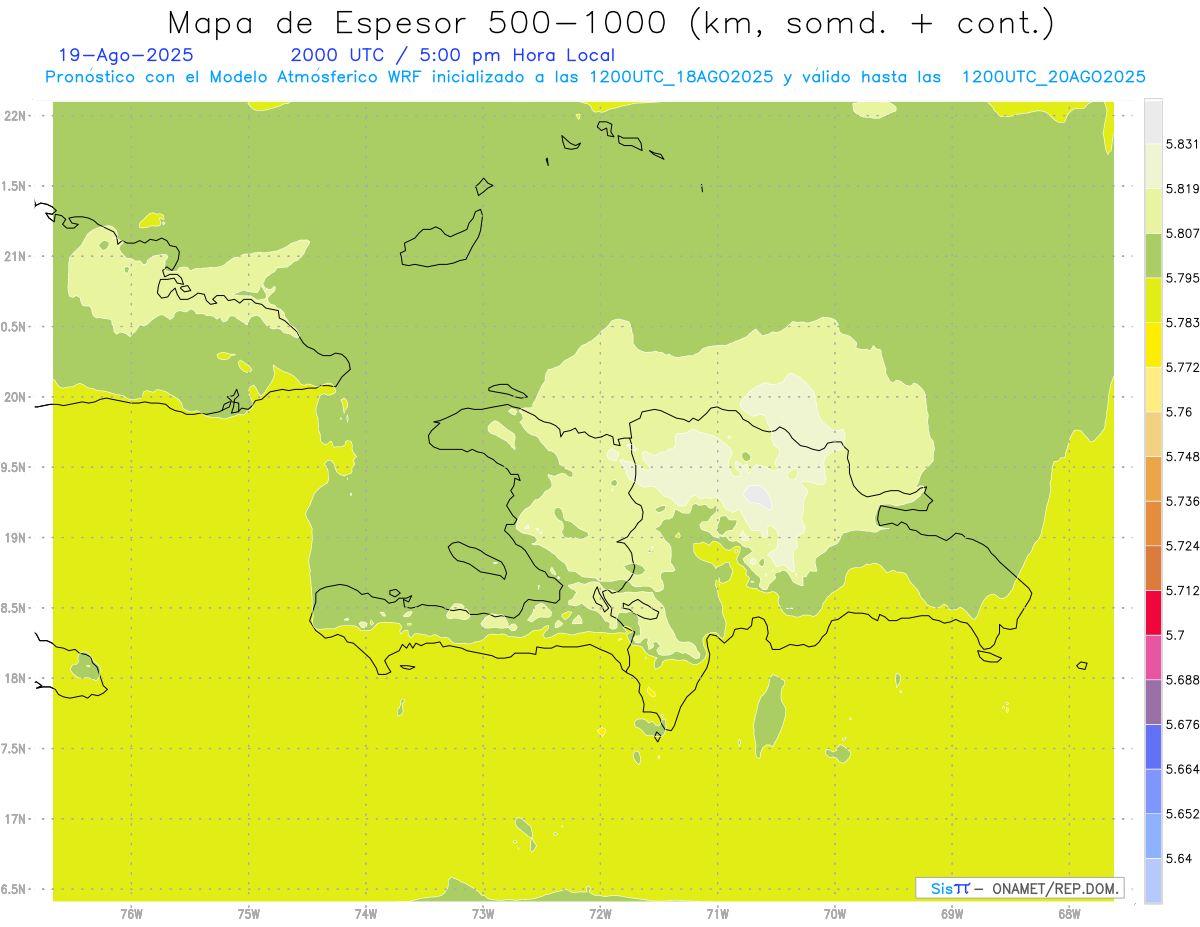
Task: Click the blue legend swatch between 5.664 and 5.676
Action: point(1153,747)
